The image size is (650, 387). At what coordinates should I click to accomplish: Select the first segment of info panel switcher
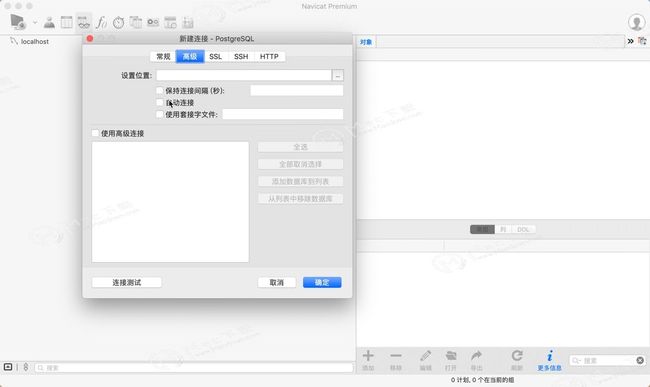point(482,230)
